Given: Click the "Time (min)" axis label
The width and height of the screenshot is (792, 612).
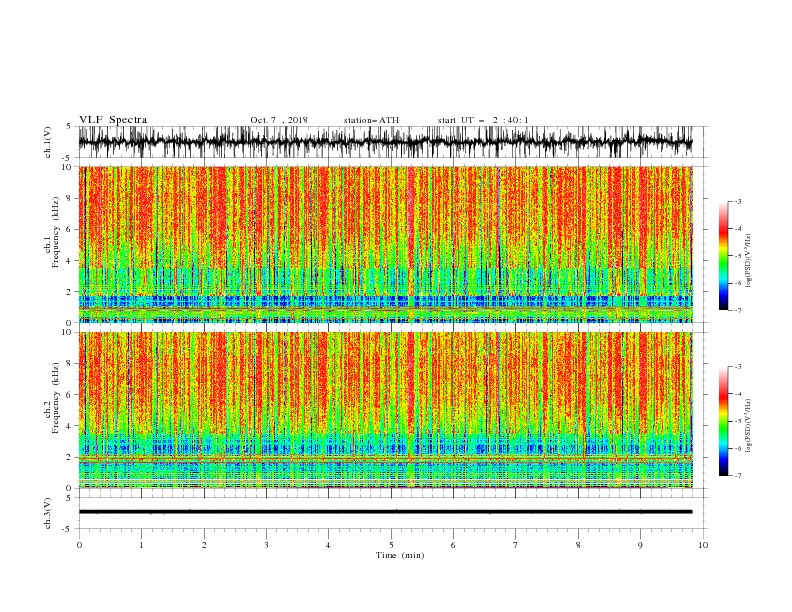Looking at the screenshot, I should coord(400,555).
